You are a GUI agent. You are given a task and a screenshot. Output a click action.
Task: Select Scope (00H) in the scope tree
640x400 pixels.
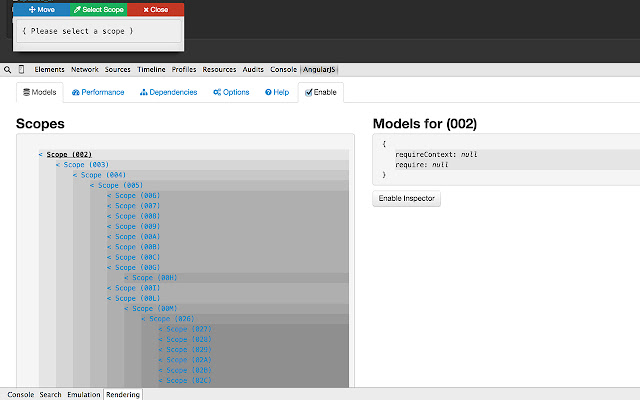click(x=155, y=278)
